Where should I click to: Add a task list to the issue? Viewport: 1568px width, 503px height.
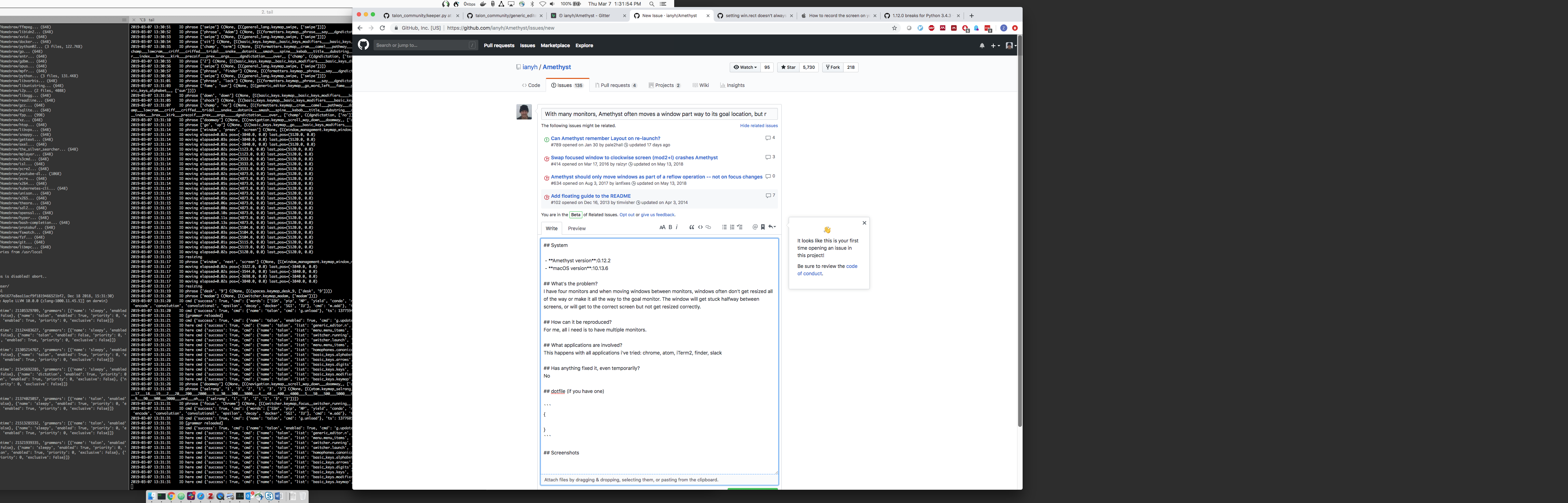pyautogui.click(x=739, y=227)
